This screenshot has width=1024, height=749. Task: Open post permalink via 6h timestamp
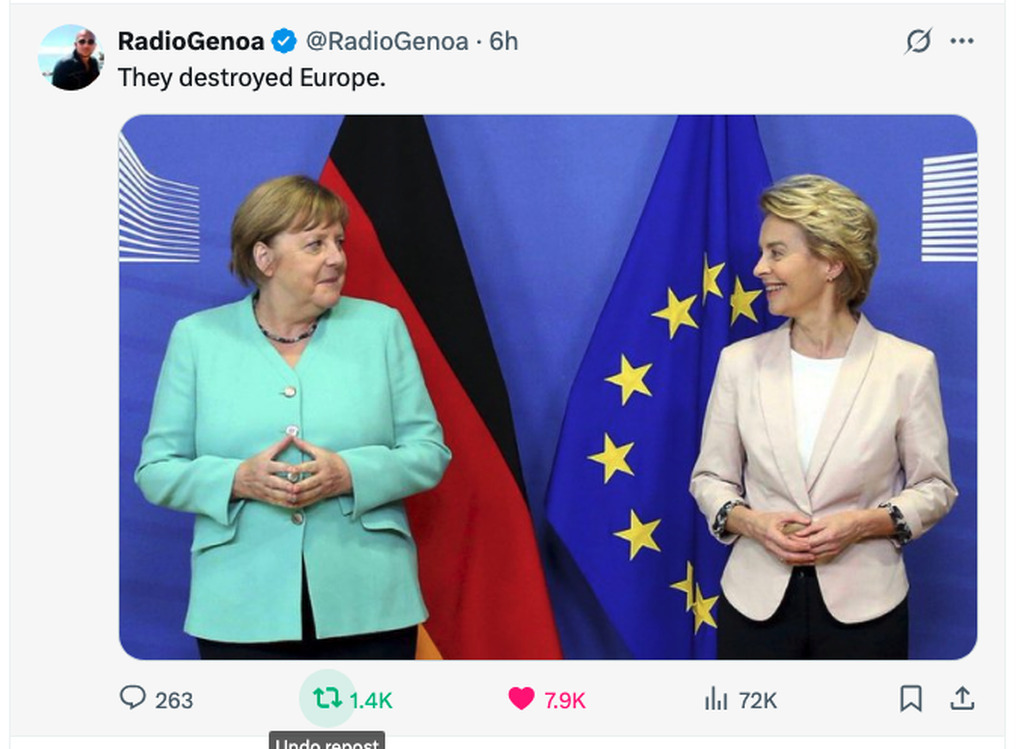[x=504, y=41]
